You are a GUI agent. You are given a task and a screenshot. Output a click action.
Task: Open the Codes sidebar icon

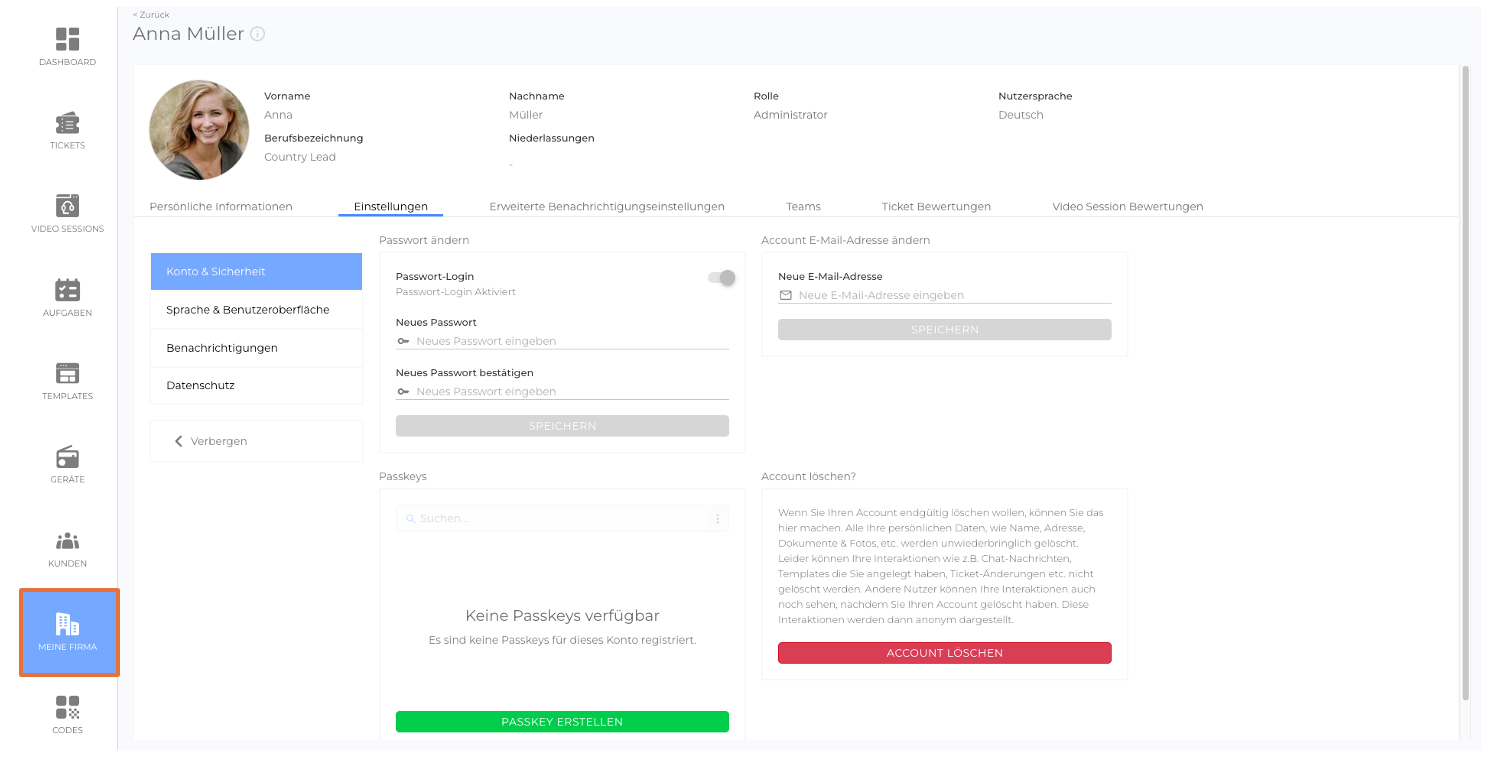[67, 708]
